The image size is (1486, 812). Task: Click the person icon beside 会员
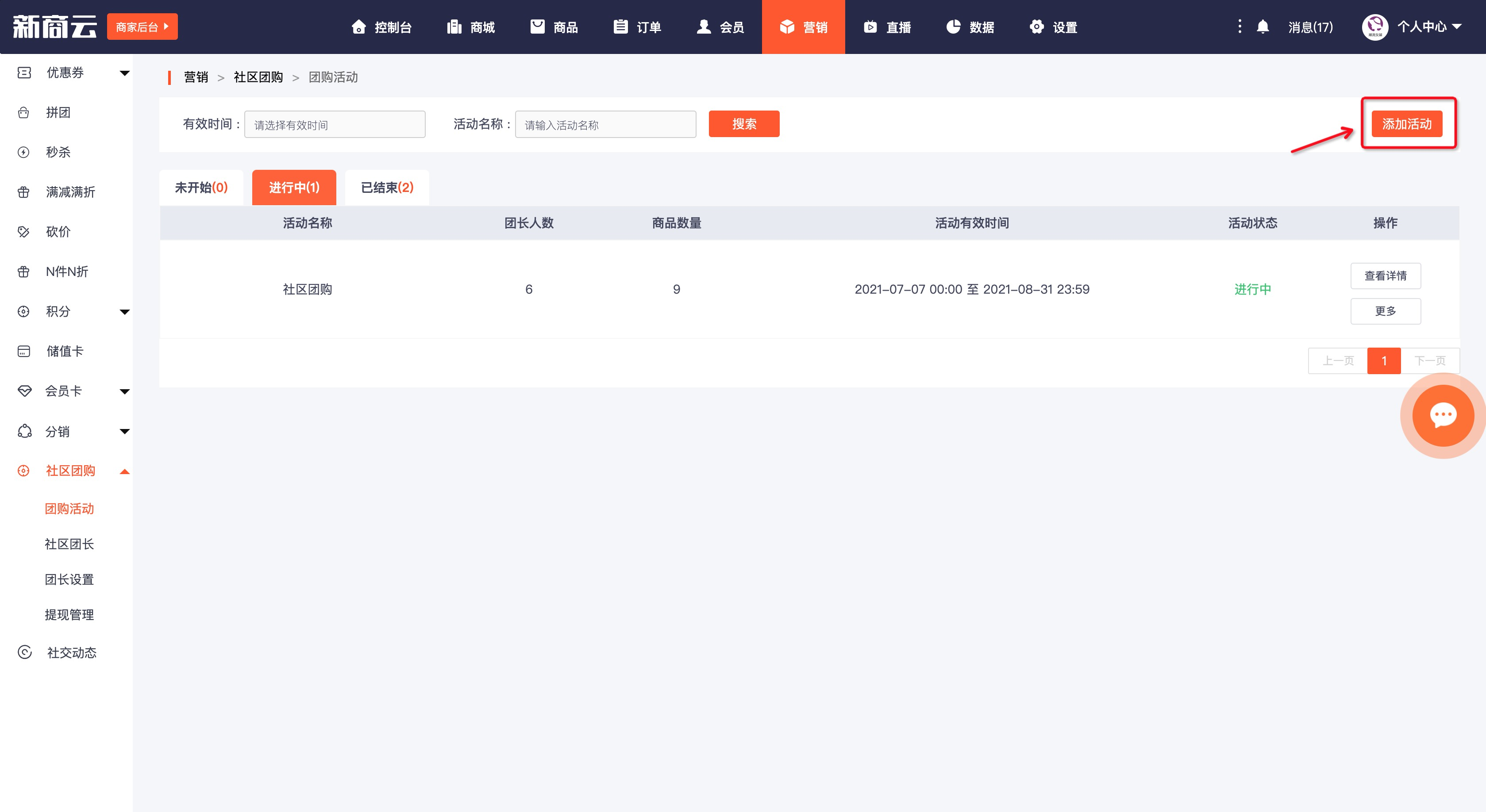click(704, 27)
